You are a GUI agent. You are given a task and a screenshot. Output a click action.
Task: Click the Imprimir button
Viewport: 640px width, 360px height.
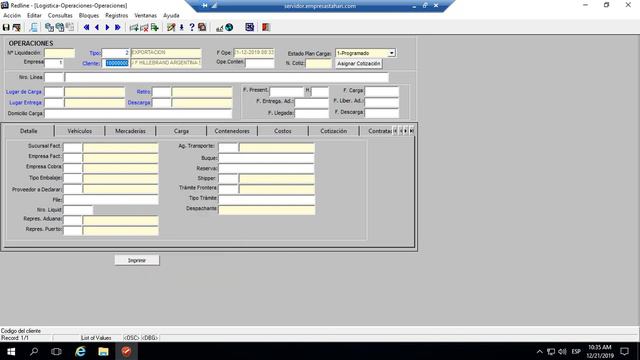[x=137, y=260]
